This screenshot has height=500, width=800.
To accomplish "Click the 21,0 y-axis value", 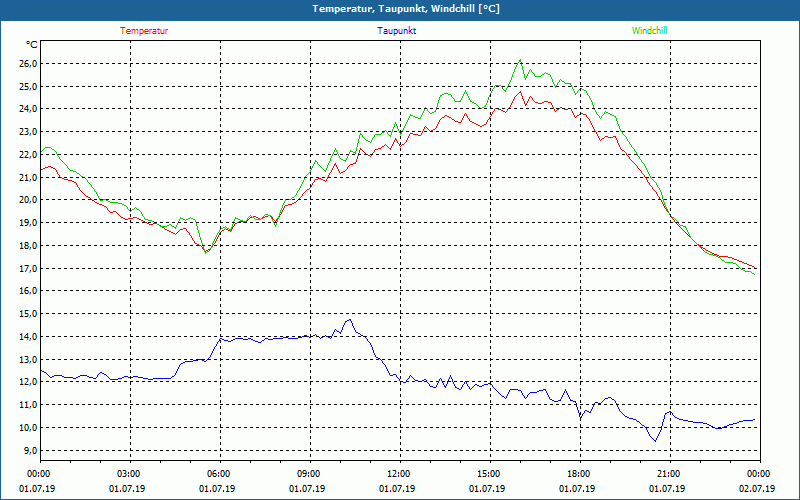I will click(28, 178).
